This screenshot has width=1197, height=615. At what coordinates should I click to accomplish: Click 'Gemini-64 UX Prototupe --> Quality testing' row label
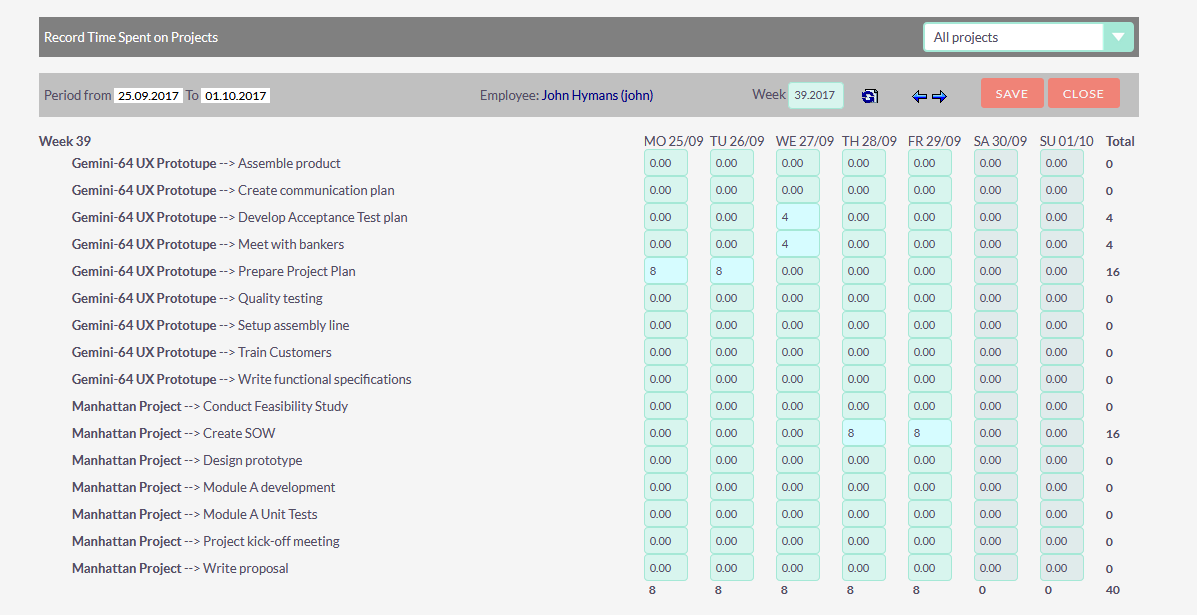(197, 298)
